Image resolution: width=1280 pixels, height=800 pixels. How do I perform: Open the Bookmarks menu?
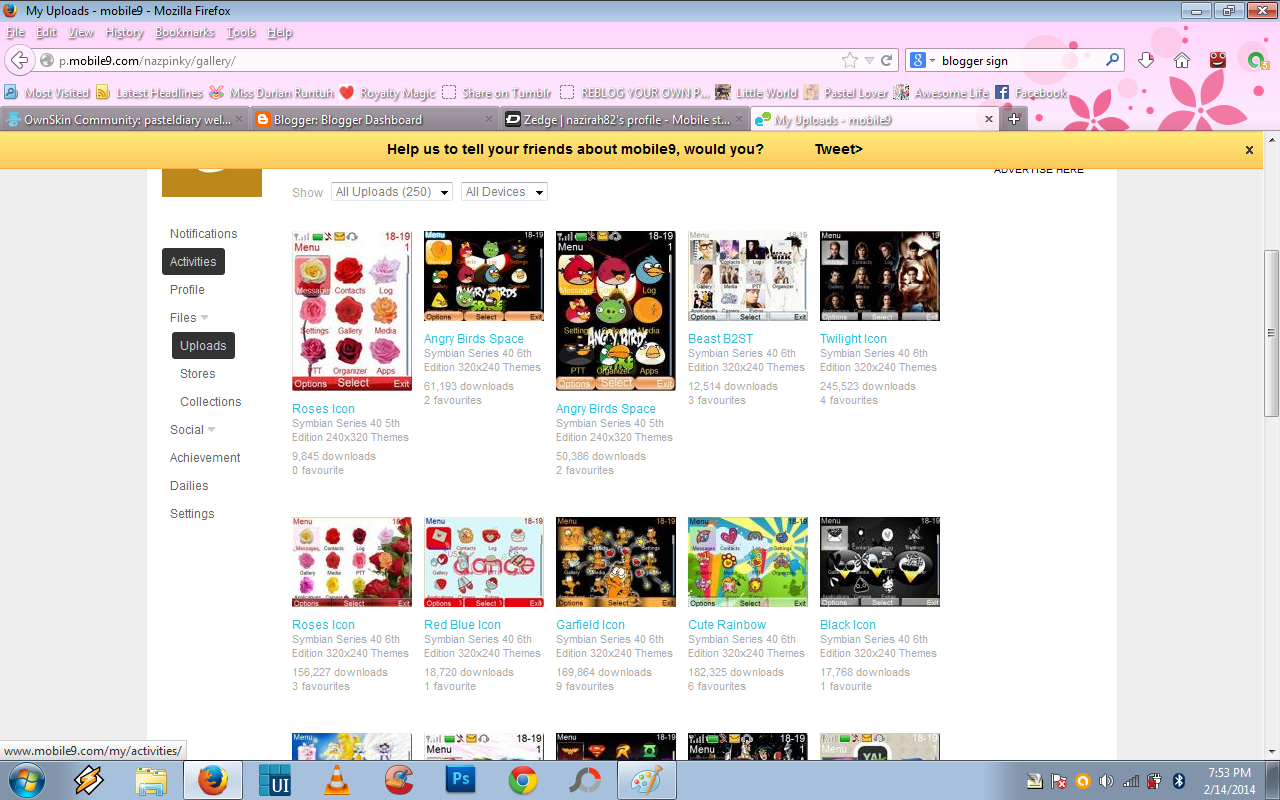point(185,32)
